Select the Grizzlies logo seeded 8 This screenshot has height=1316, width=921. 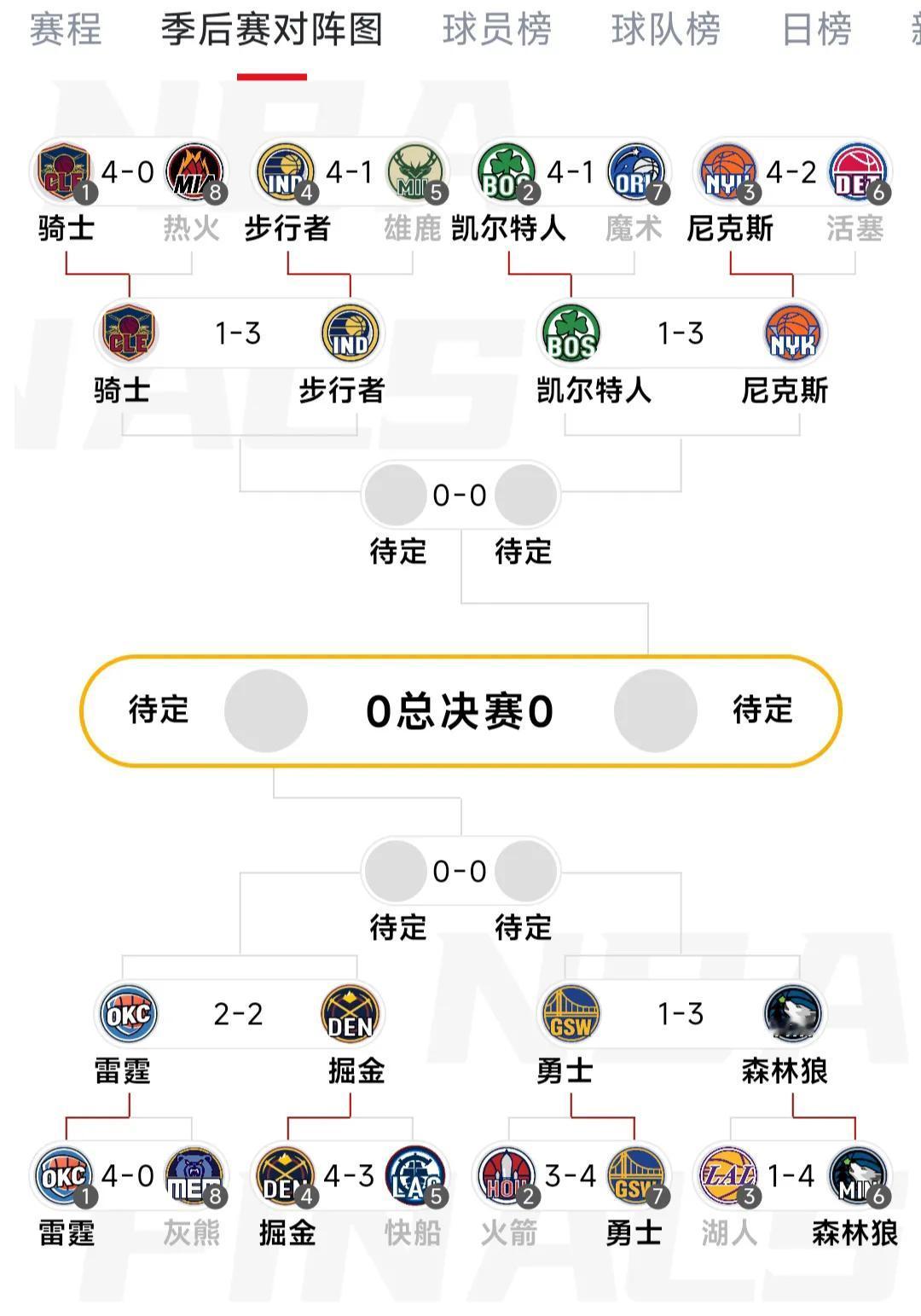(195, 1176)
